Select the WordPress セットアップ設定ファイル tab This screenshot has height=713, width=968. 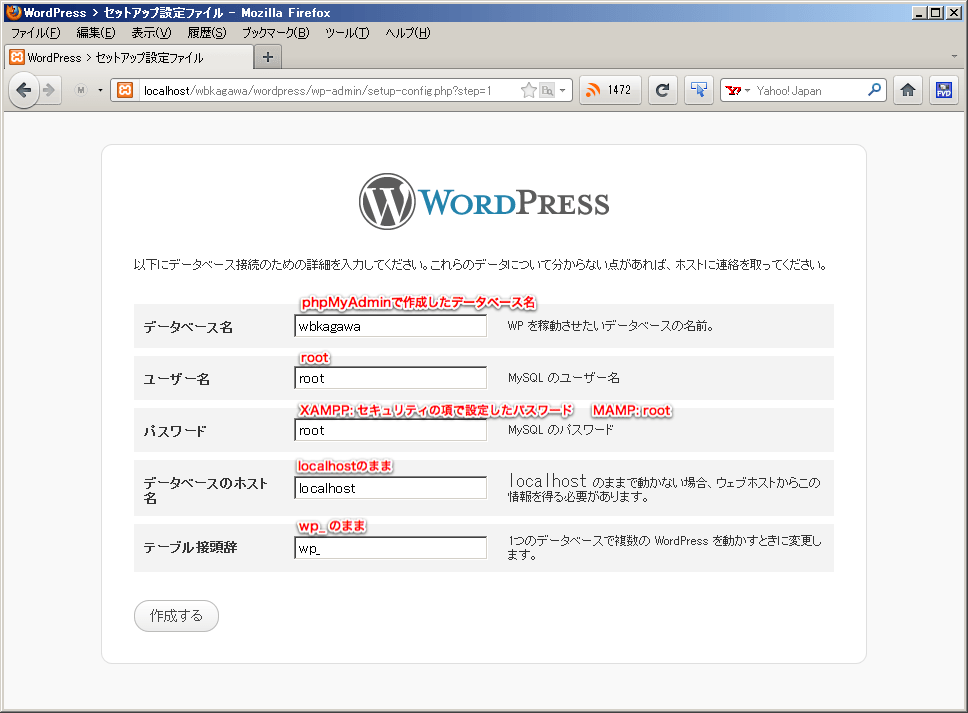tap(120, 57)
